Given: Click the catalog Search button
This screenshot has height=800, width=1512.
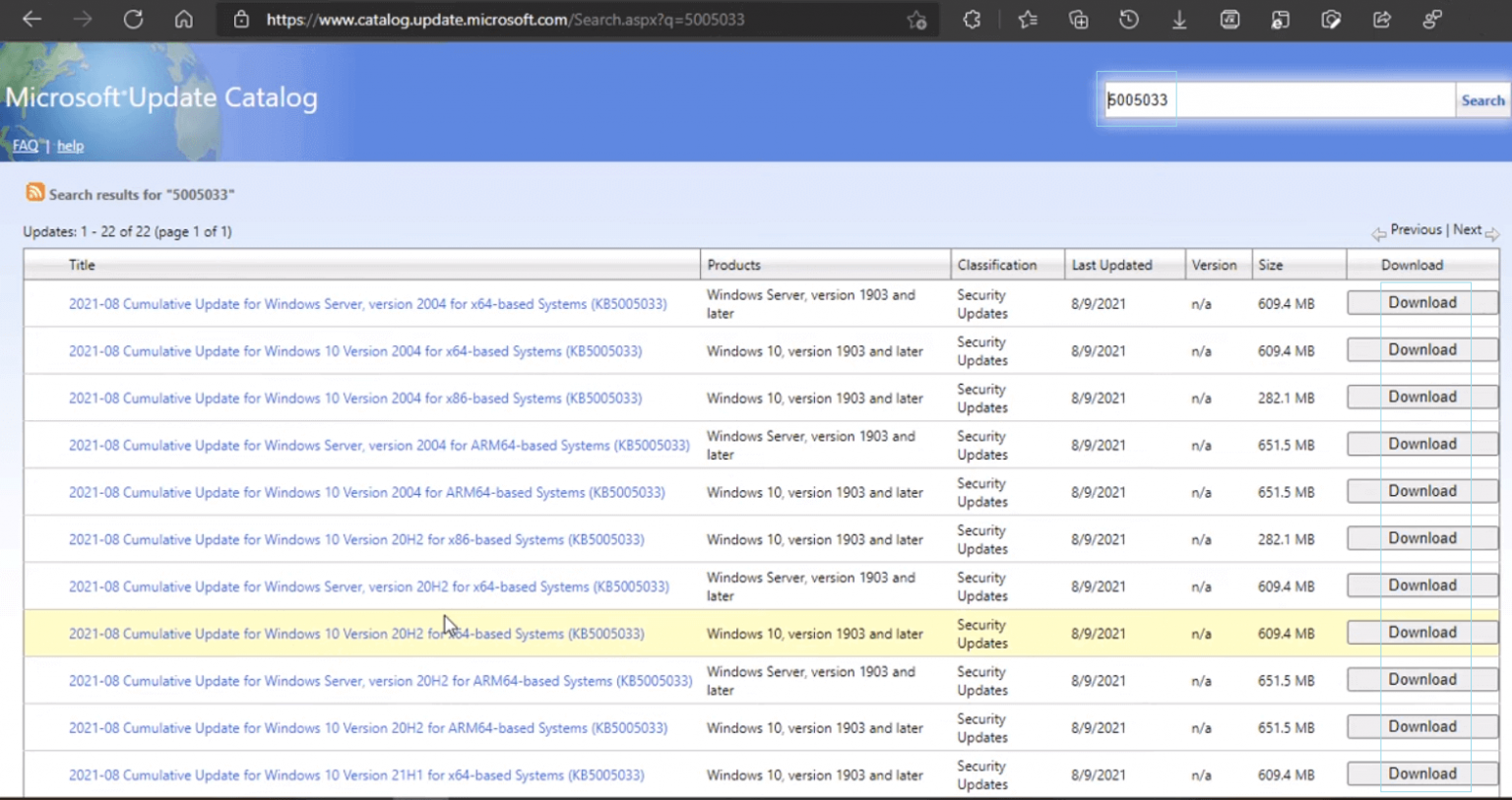Looking at the screenshot, I should click(1481, 100).
